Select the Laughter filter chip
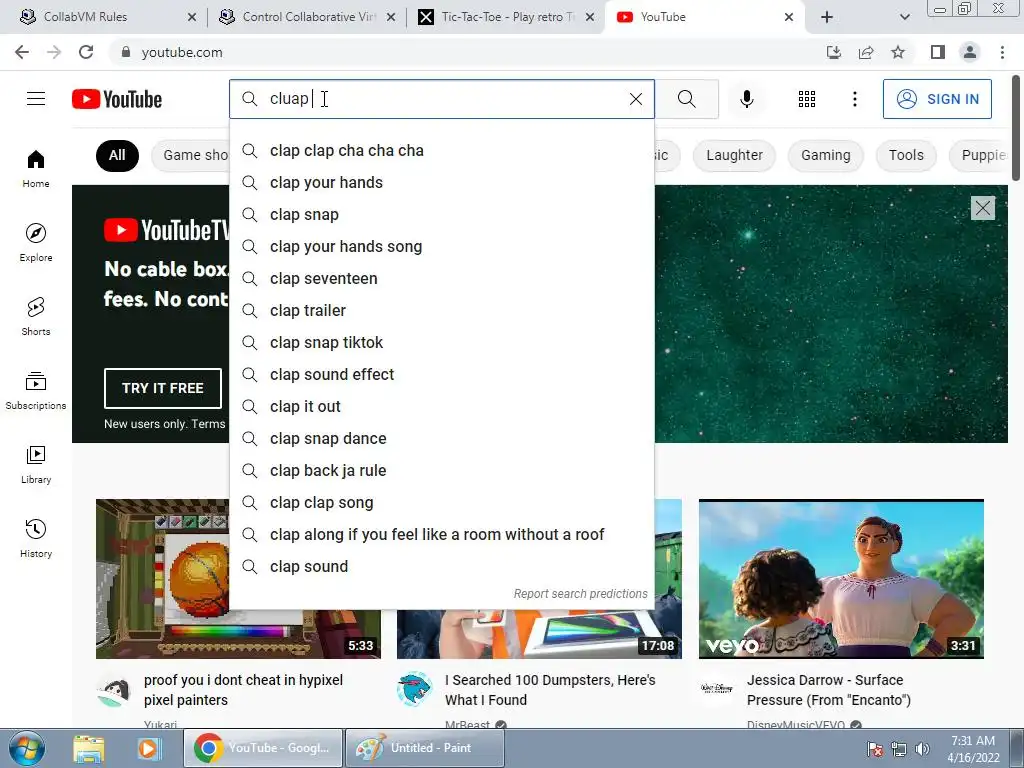Image resolution: width=1024 pixels, height=768 pixels. [x=734, y=155]
